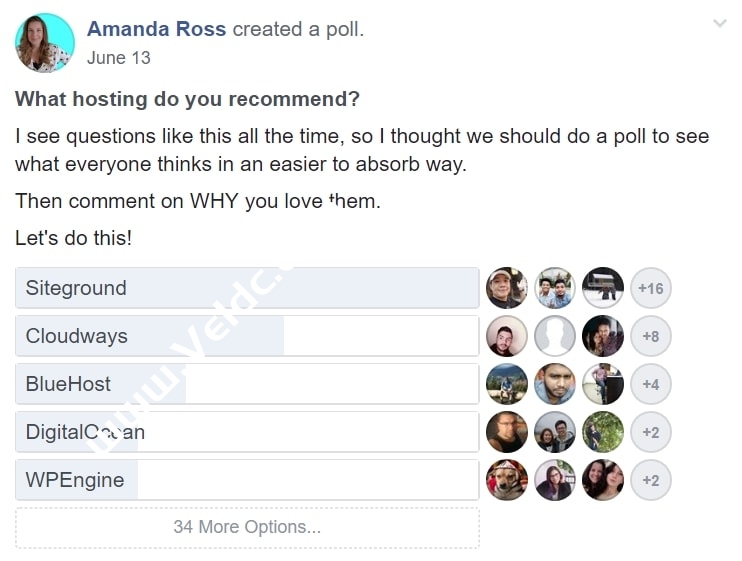Open the Amanda Ross profile link
The image size is (742, 561).
(157, 29)
